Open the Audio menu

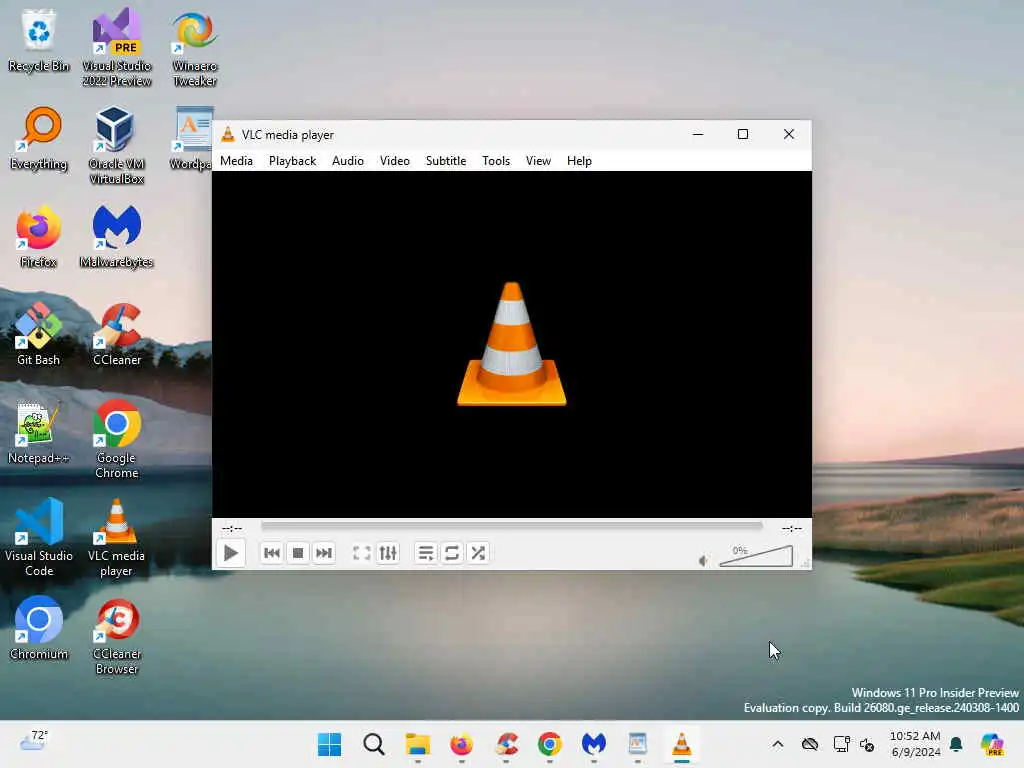click(x=347, y=161)
